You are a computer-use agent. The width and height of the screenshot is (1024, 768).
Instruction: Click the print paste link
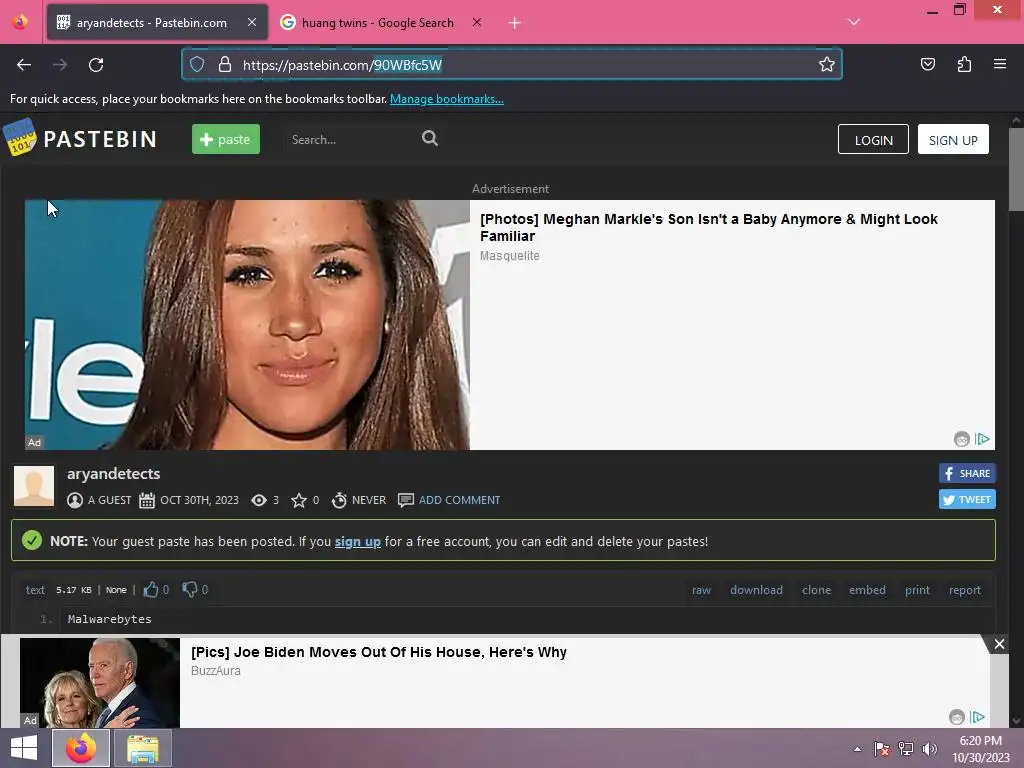(x=917, y=590)
